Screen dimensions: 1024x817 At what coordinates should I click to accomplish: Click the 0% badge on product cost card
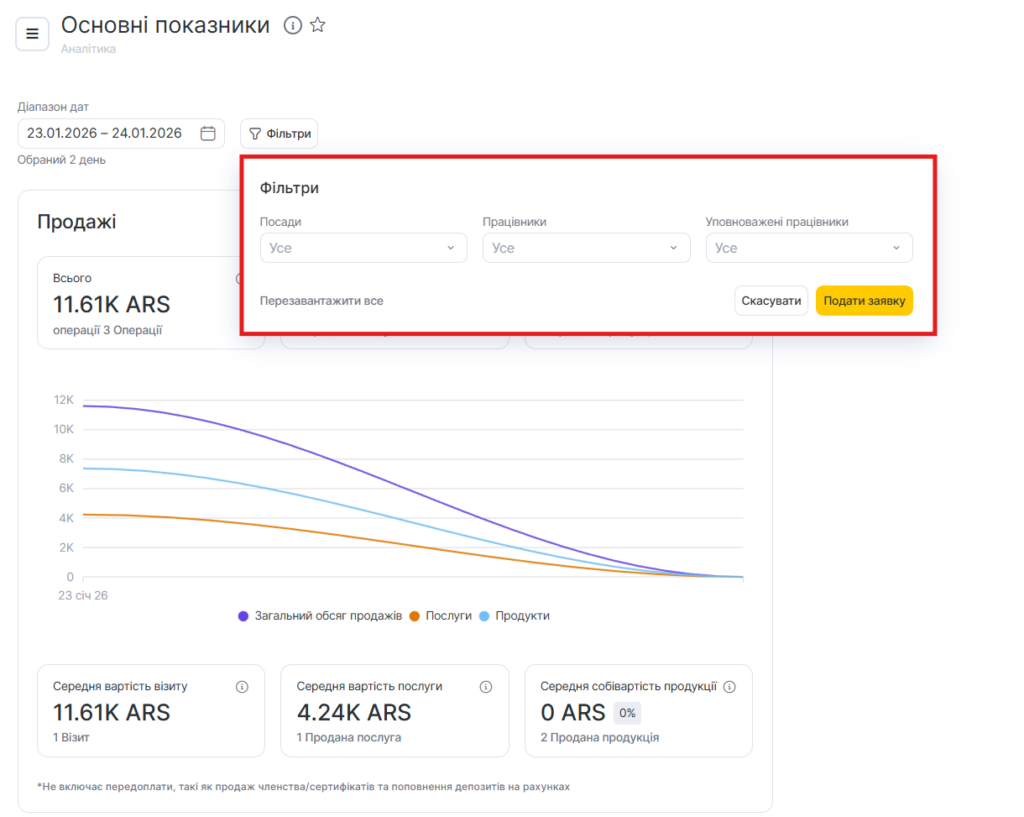[627, 713]
